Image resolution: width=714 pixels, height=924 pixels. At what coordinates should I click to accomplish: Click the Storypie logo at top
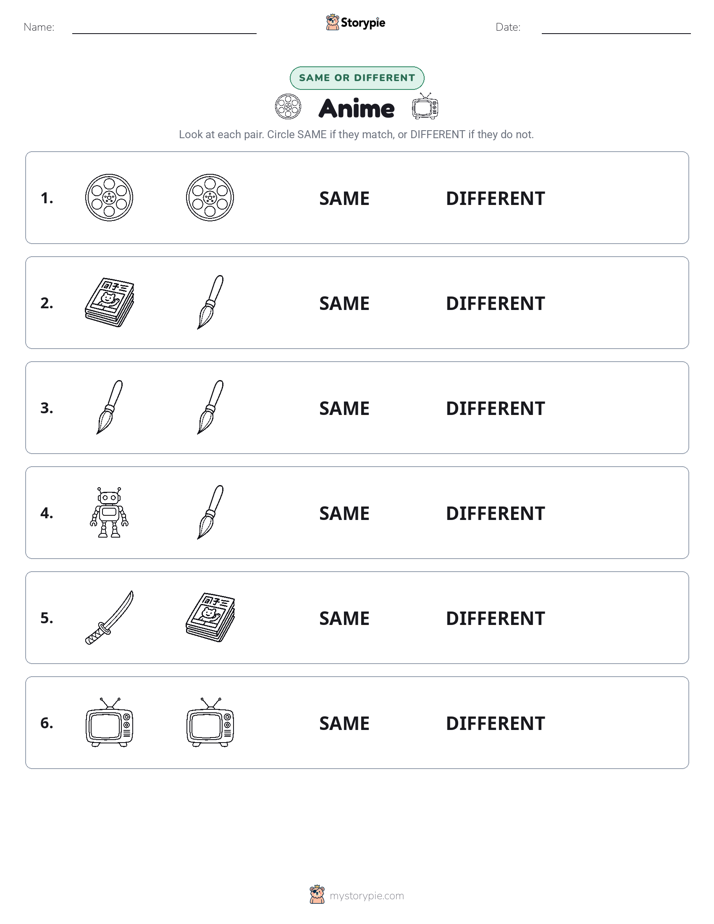pyautogui.click(x=355, y=22)
